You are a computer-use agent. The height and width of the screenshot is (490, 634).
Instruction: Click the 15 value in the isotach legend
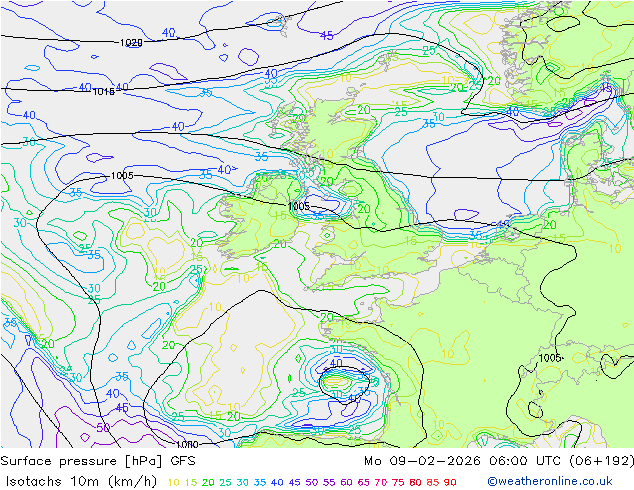click(191, 482)
